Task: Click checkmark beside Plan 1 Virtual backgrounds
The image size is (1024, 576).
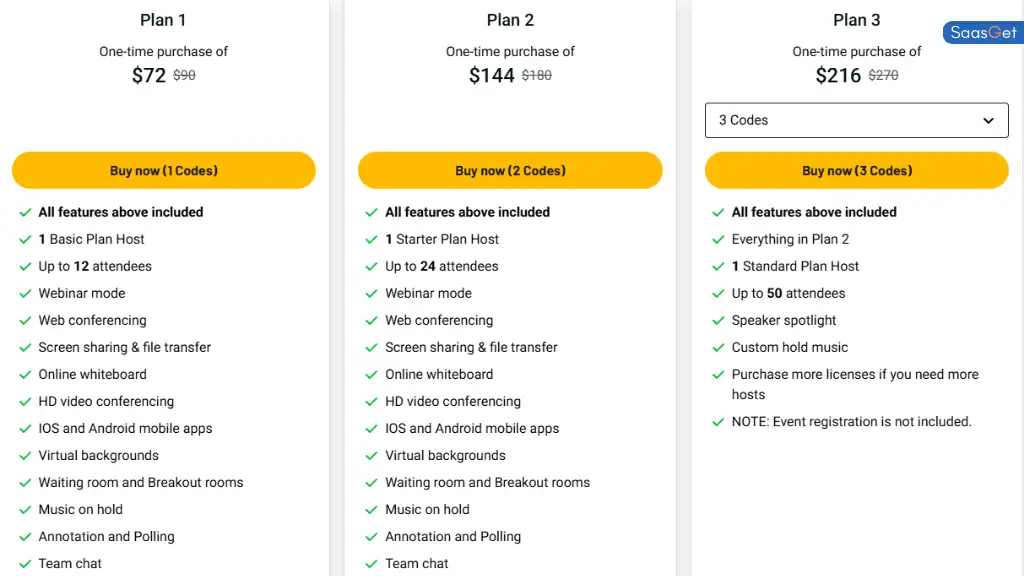Action: (25, 456)
